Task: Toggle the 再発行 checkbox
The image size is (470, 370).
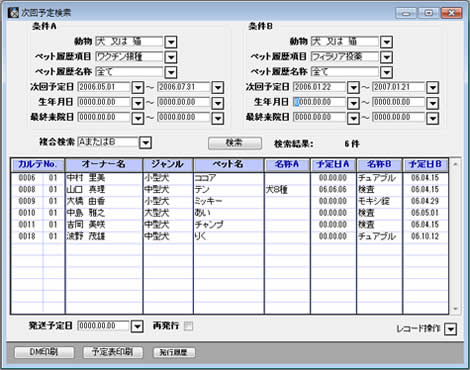Action: pyautogui.click(x=189, y=326)
